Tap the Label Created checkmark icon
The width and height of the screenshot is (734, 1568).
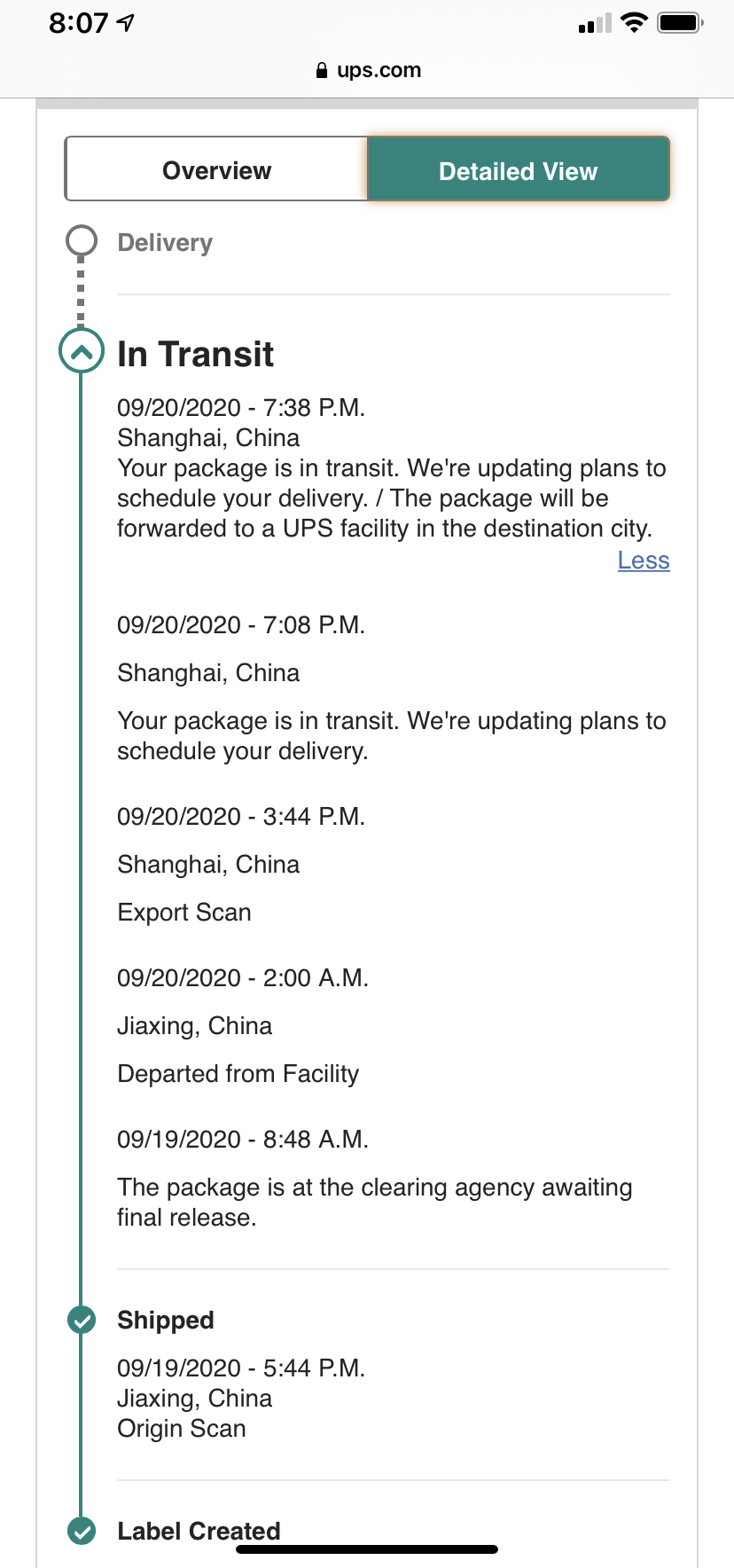82,1531
